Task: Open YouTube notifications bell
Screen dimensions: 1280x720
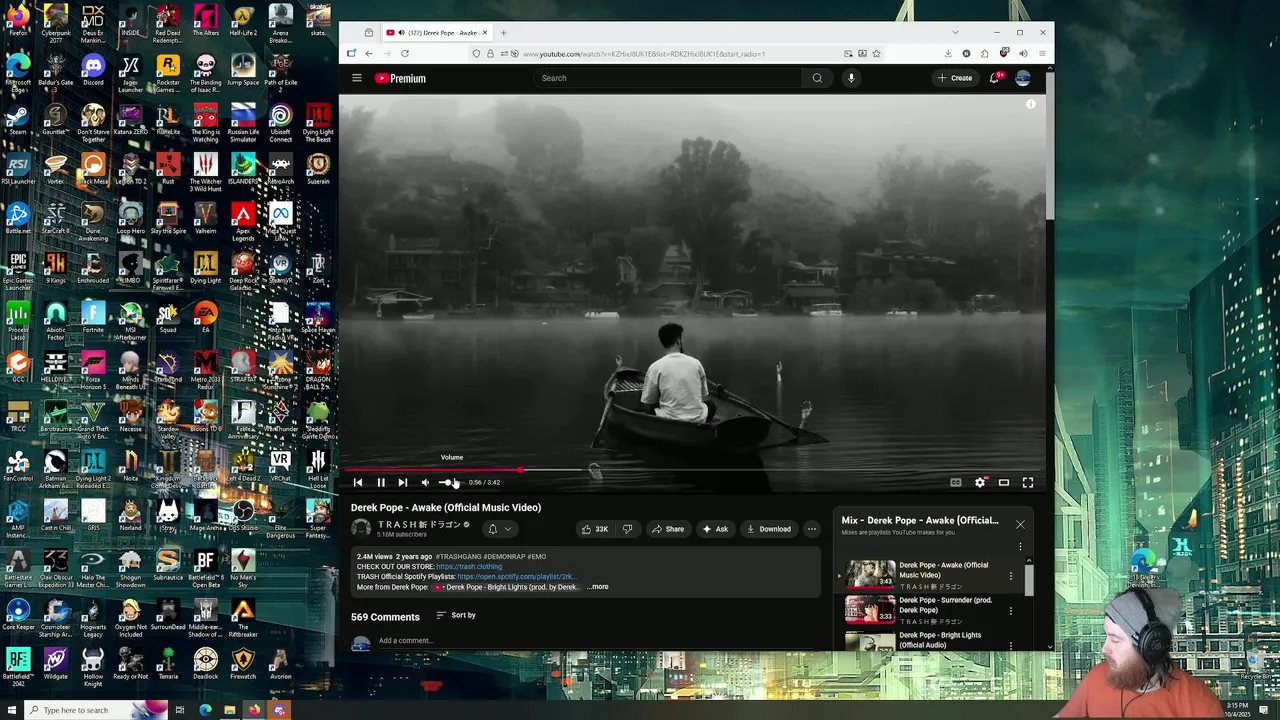Action: click(x=994, y=78)
